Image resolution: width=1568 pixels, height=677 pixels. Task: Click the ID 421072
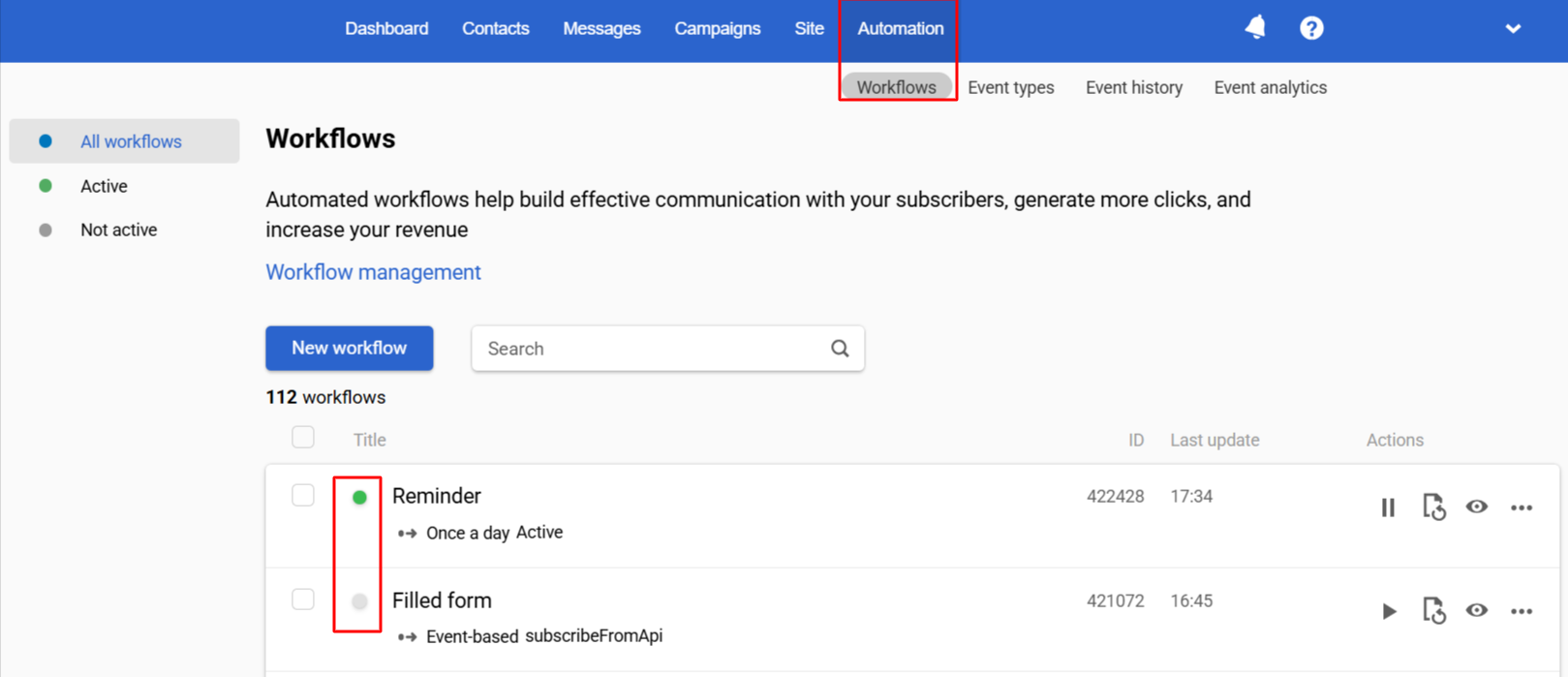[x=1115, y=600]
